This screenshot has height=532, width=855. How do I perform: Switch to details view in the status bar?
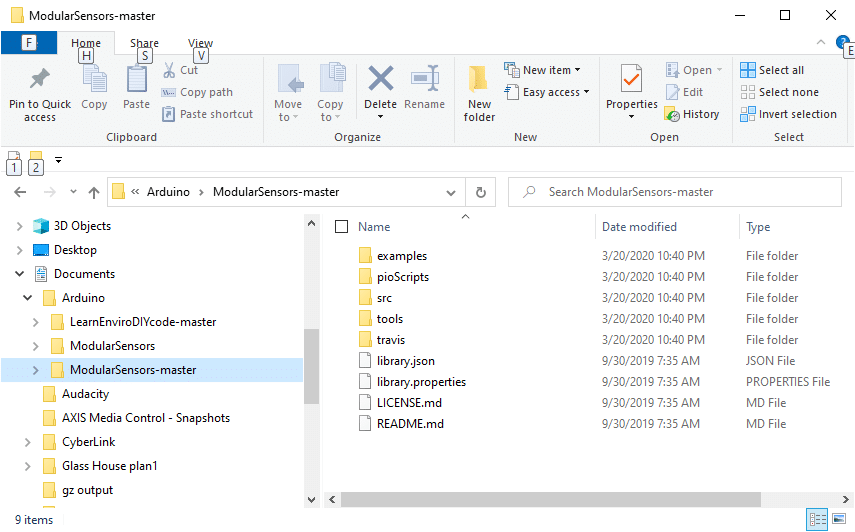(x=817, y=520)
